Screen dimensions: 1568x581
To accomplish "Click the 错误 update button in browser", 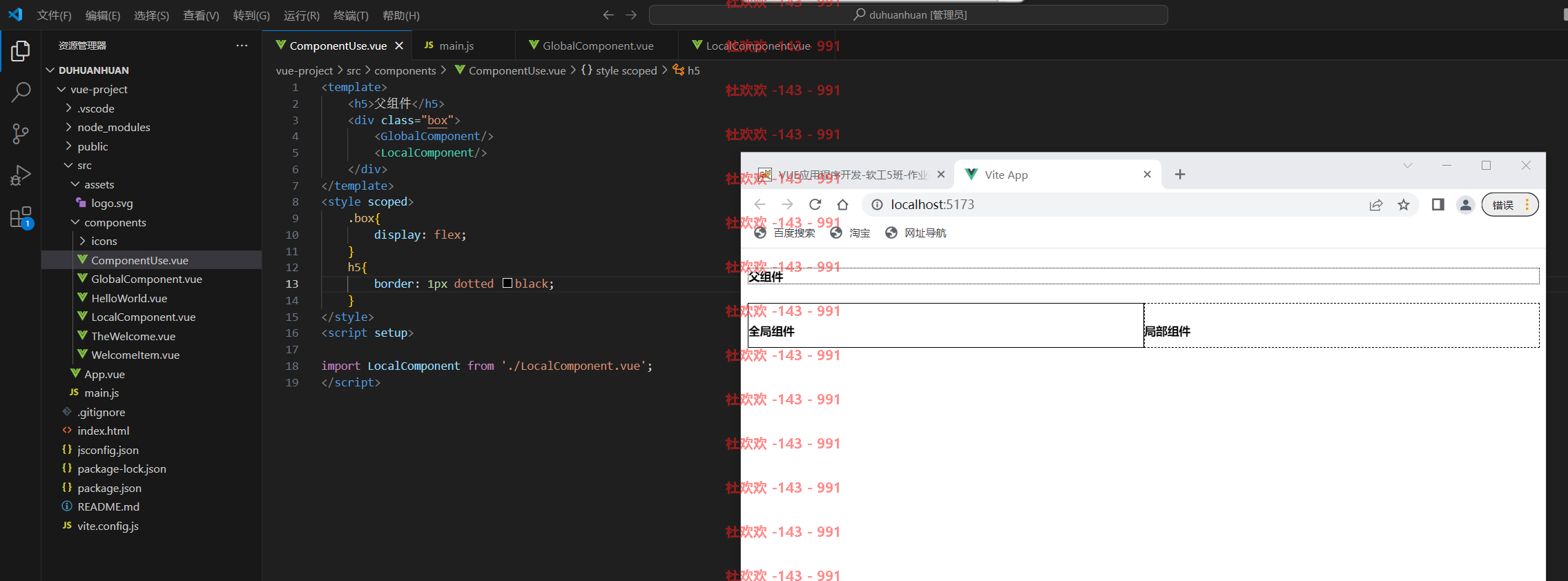I will click(1510, 204).
